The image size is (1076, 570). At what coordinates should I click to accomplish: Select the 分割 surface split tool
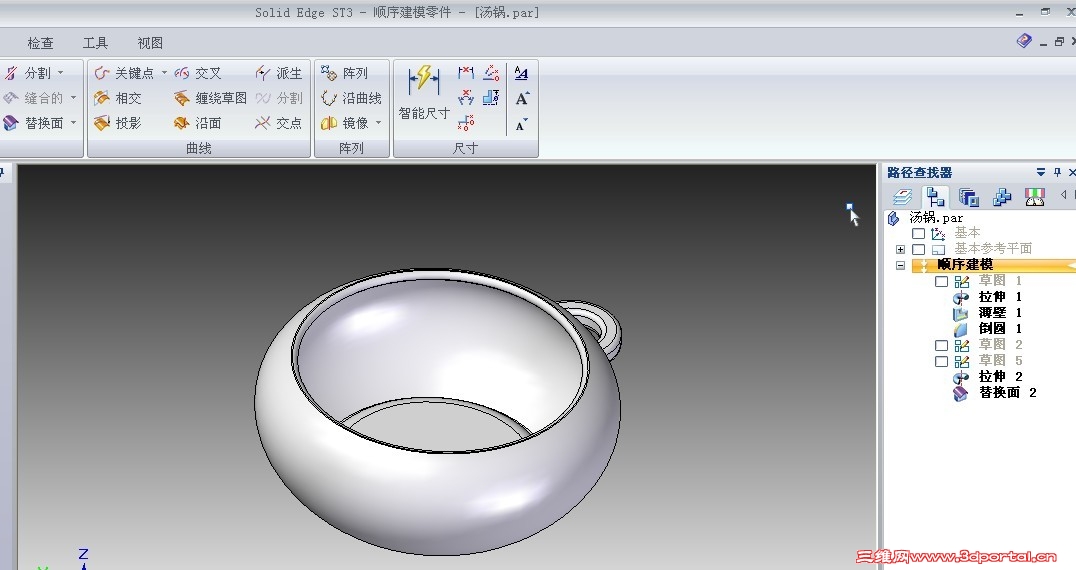point(27,73)
